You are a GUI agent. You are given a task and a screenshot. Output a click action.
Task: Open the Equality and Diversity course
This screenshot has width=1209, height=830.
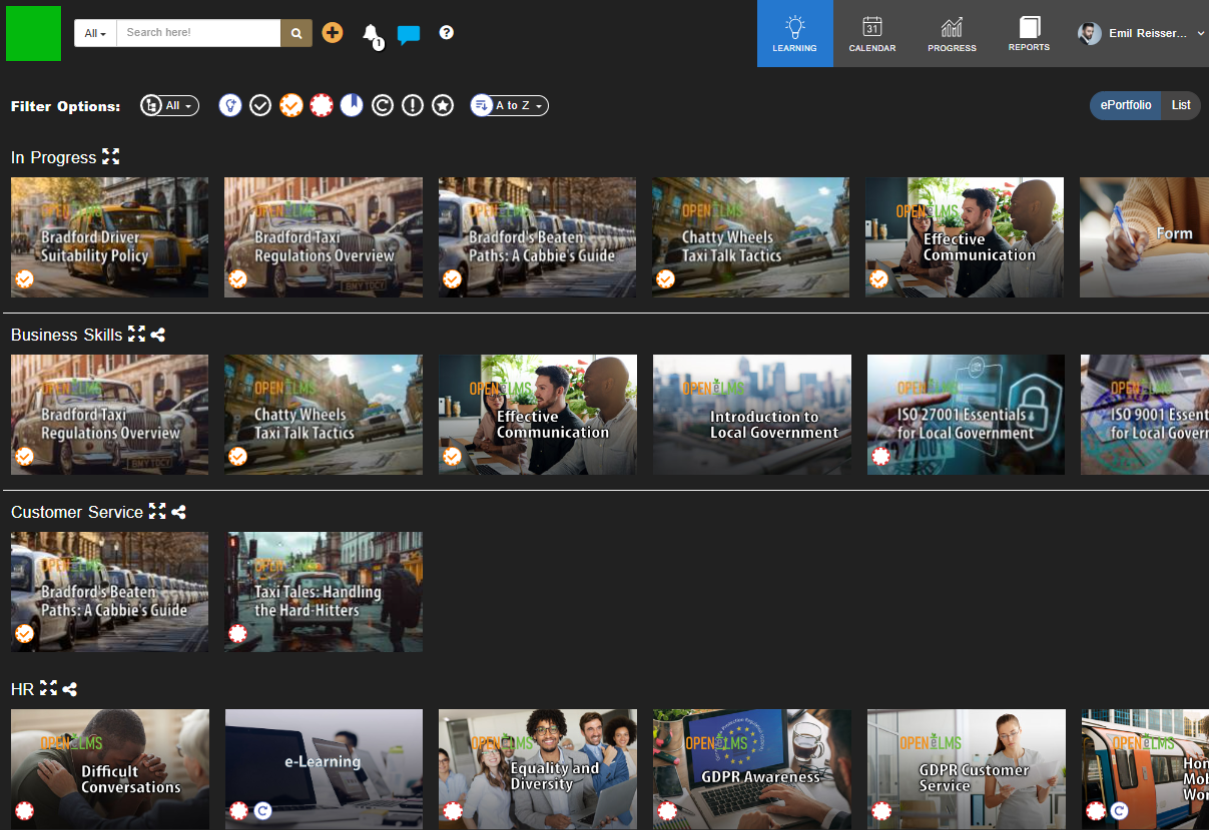[x=538, y=769]
